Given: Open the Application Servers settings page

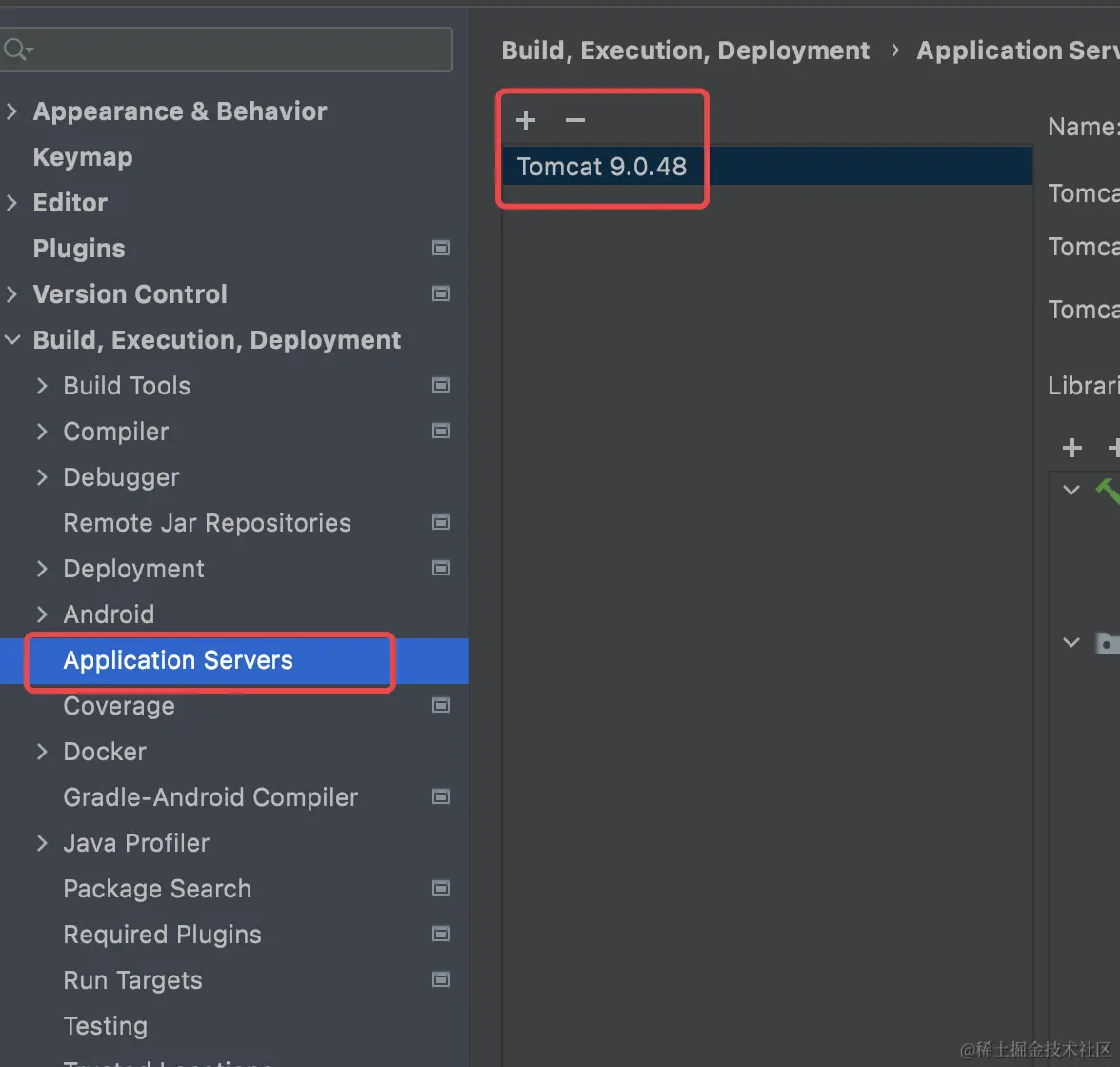Looking at the screenshot, I should click(178, 660).
